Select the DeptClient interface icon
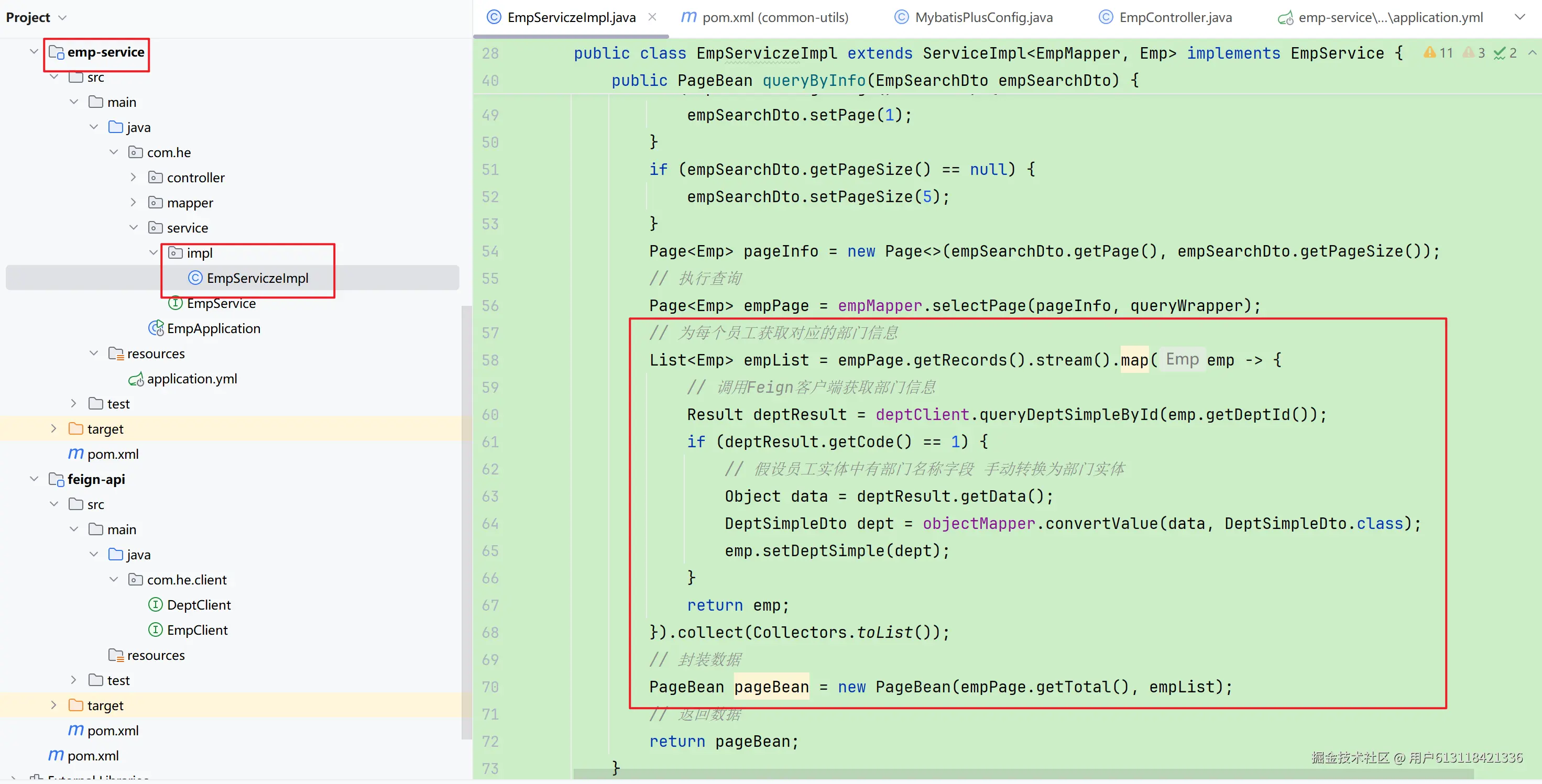The height and width of the screenshot is (784, 1542). pyautogui.click(x=156, y=604)
